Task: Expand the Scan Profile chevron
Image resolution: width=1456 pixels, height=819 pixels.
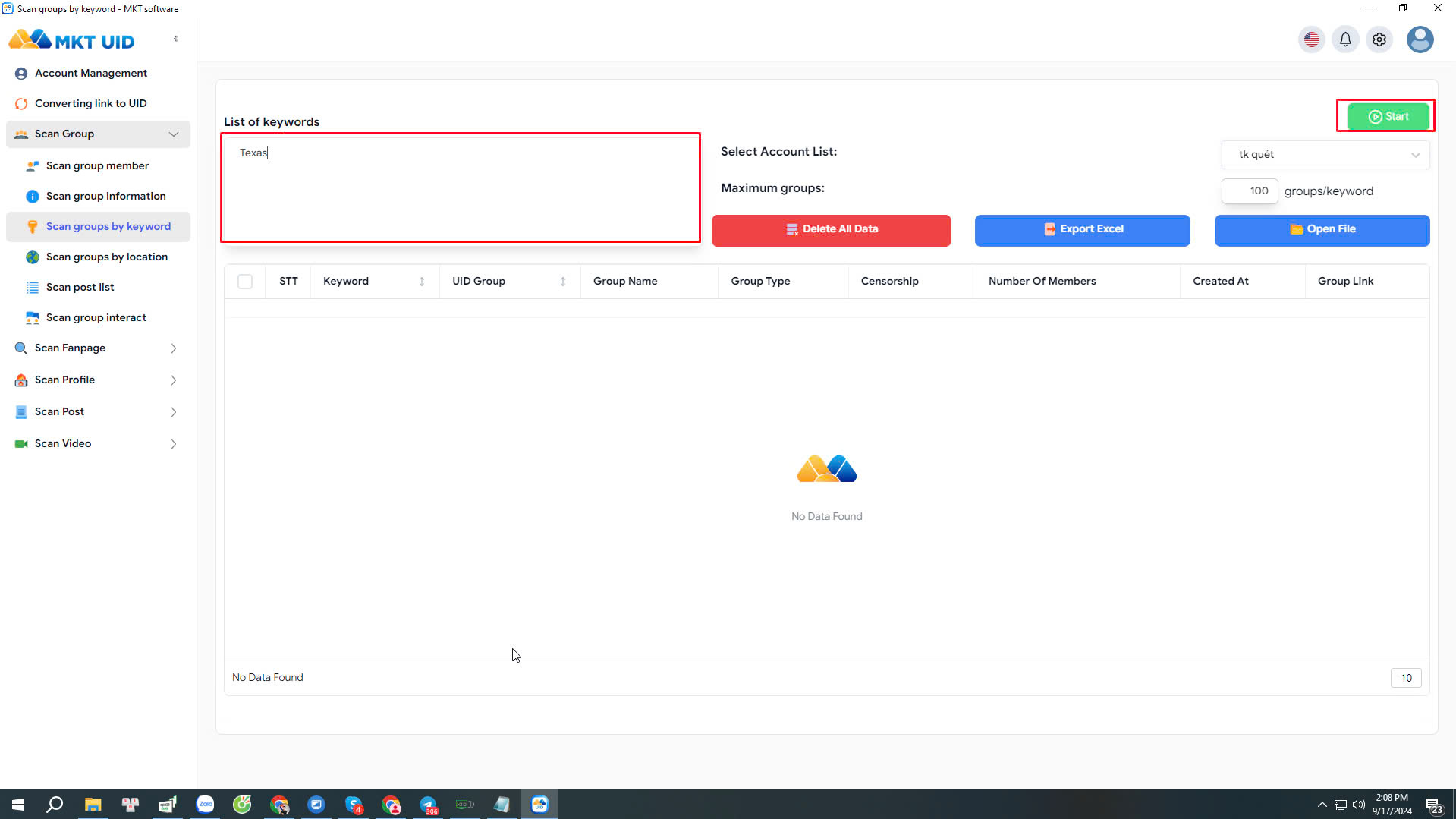Action: (174, 380)
